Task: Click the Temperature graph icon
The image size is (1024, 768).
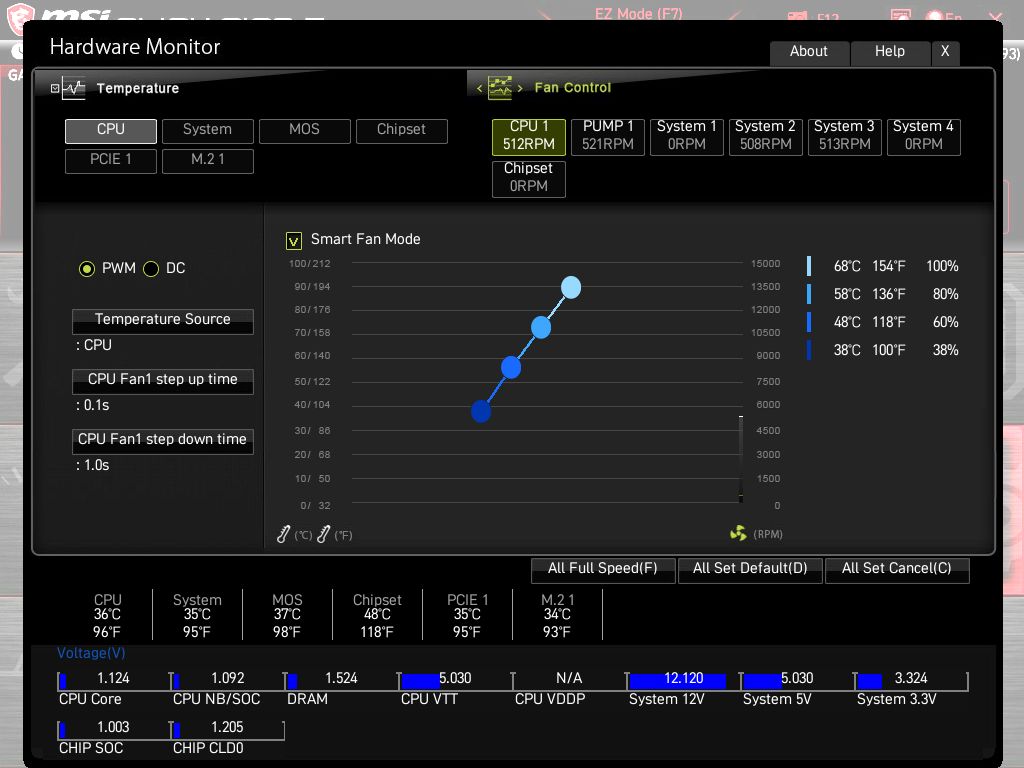Action: [74, 88]
